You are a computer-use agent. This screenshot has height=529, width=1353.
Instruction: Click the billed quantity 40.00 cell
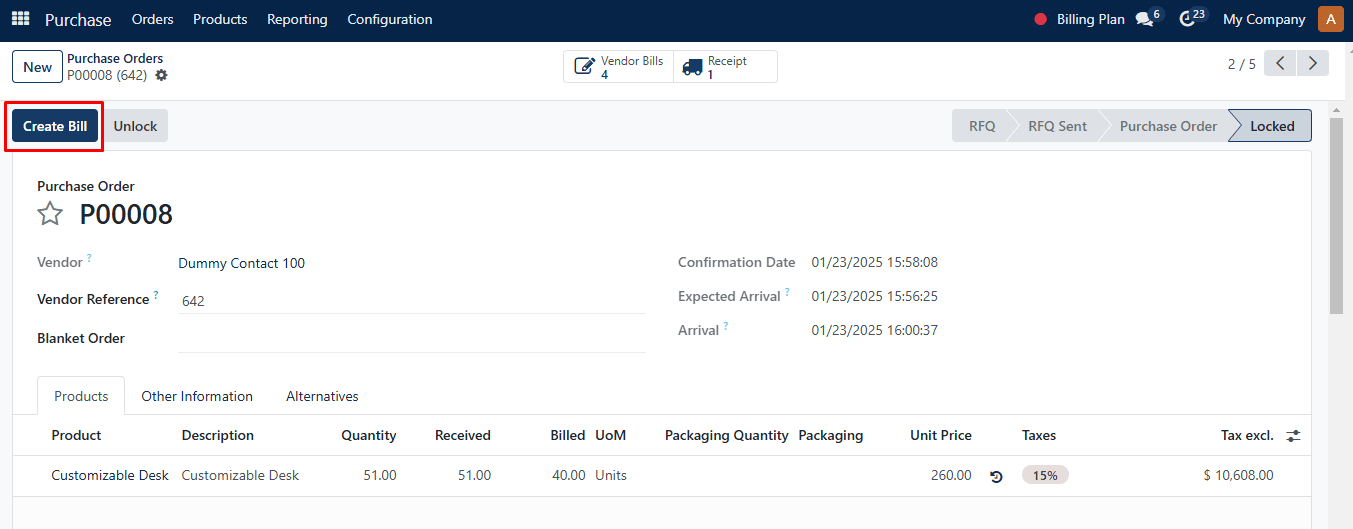[568, 475]
